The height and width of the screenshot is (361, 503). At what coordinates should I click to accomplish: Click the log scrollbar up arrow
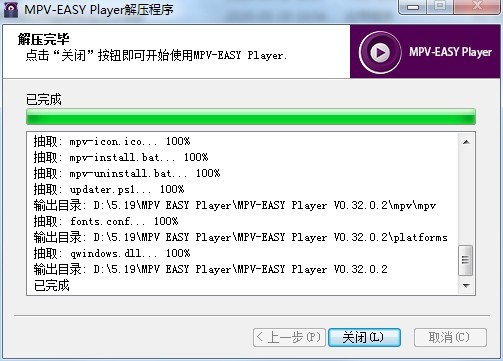[x=466, y=142]
